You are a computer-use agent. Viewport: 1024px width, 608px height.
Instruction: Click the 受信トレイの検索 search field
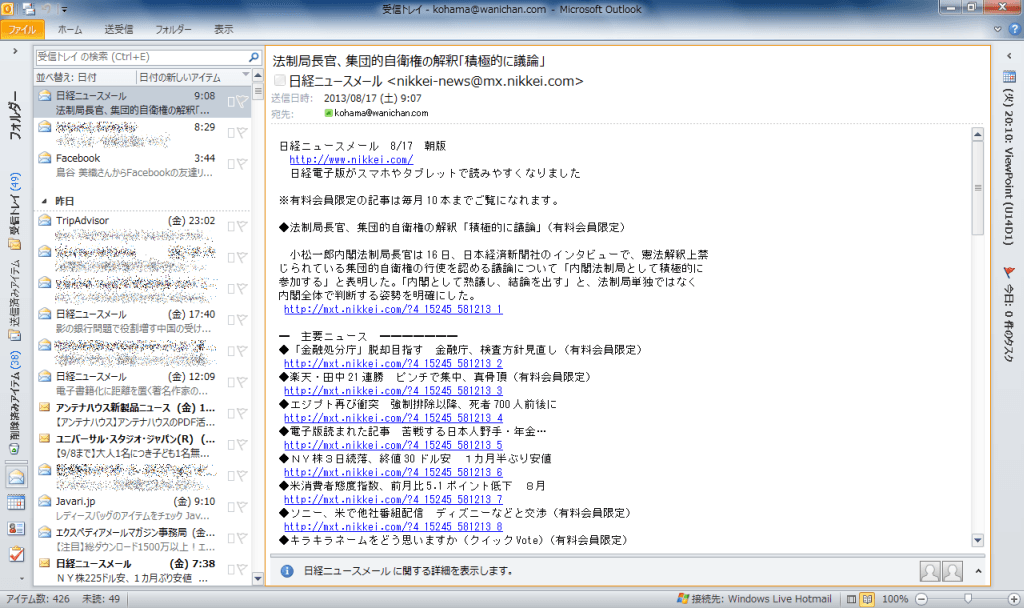[x=142, y=57]
